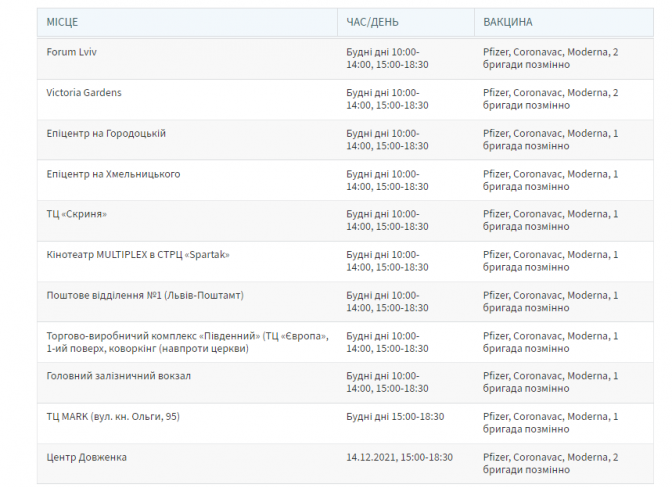Screen dimensions: 672x487
Task: Select the ТЦ «Скриня» location
Action: [x=76, y=214]
